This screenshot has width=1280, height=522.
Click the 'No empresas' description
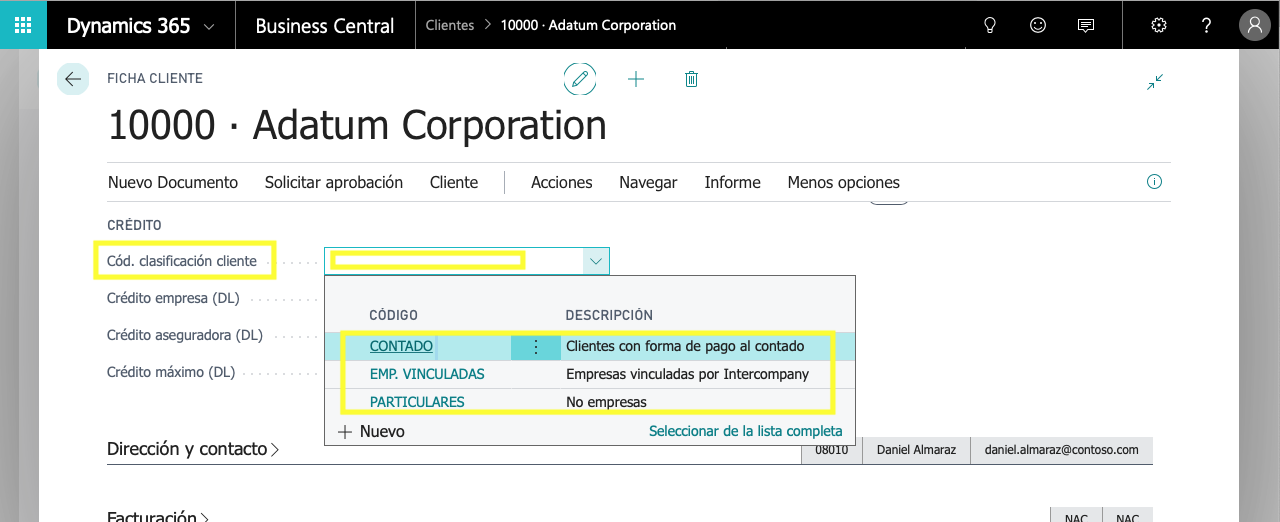click(x=606, y=402)
